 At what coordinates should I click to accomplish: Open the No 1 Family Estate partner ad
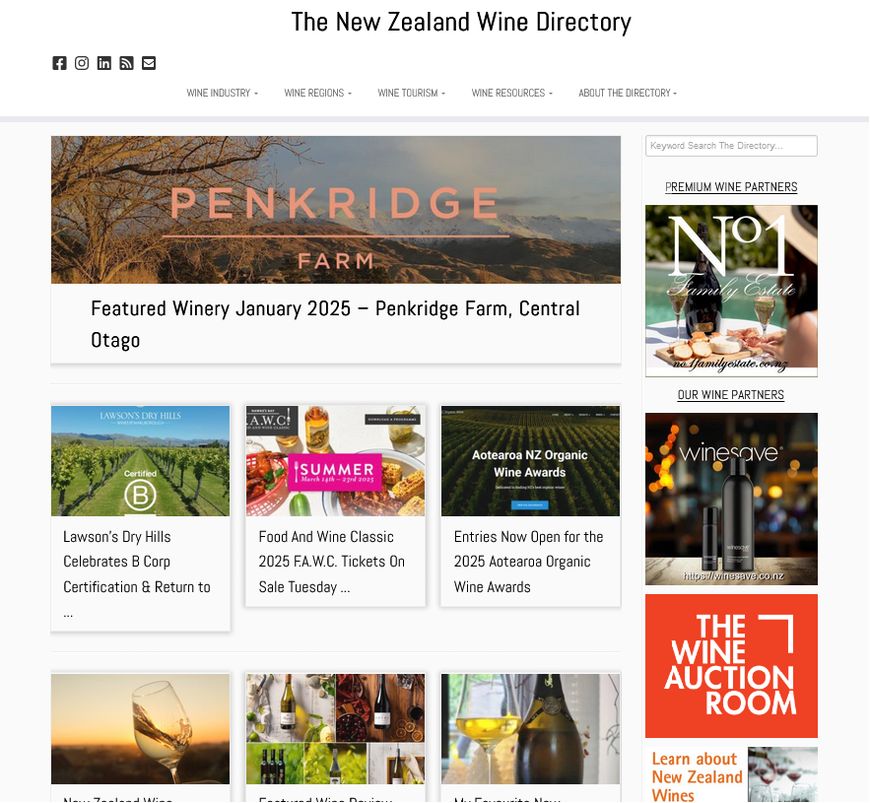coord(731,291)
